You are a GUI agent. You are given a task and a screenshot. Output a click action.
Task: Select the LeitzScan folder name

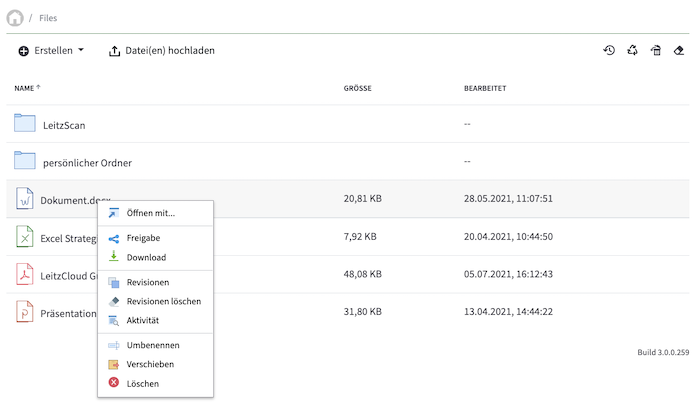64,125
